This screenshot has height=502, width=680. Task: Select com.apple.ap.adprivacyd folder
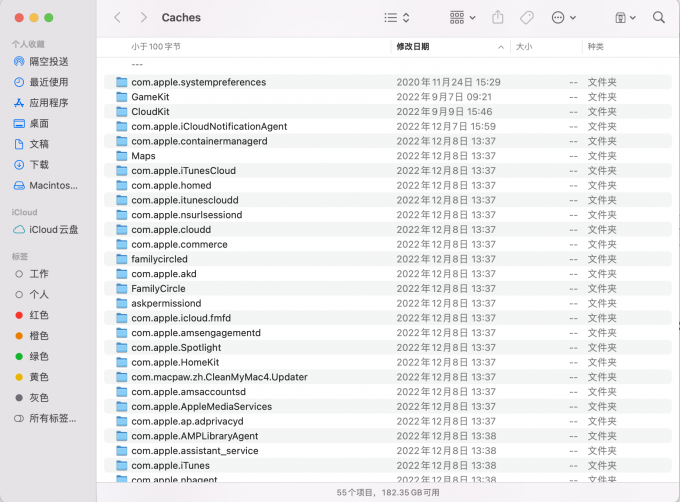point(388,421)
